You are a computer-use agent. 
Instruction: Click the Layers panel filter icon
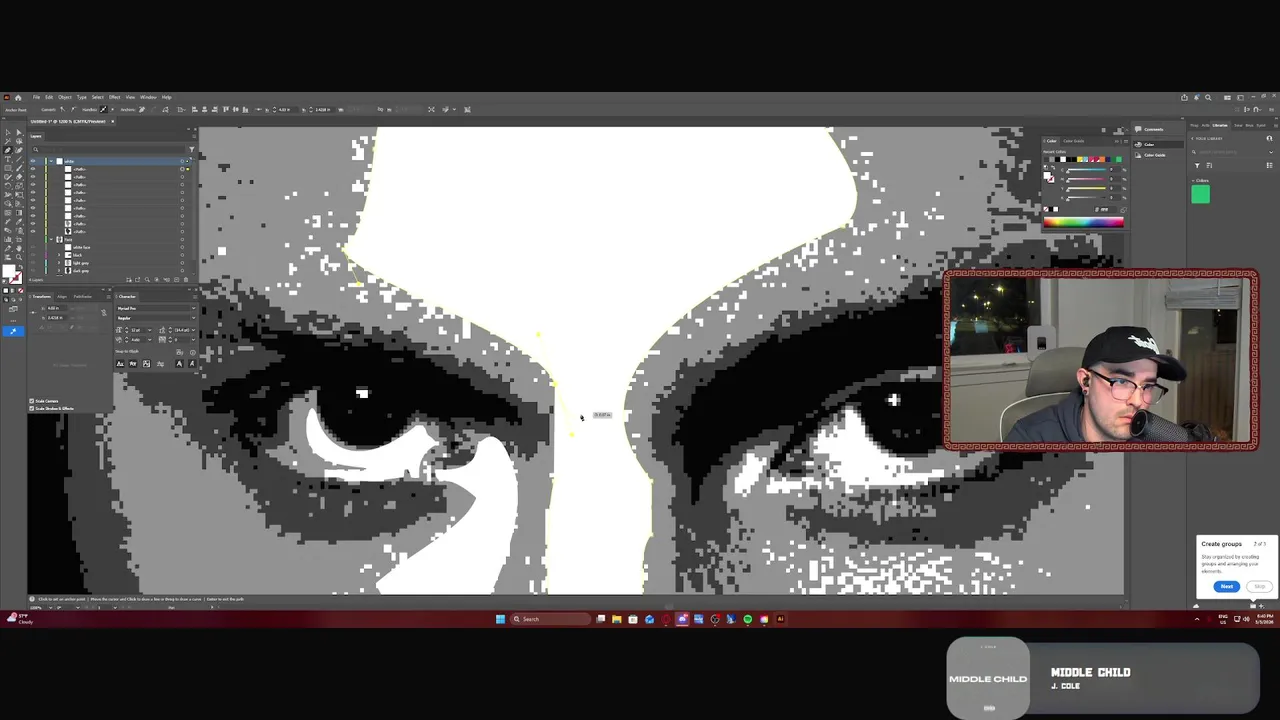192,149
